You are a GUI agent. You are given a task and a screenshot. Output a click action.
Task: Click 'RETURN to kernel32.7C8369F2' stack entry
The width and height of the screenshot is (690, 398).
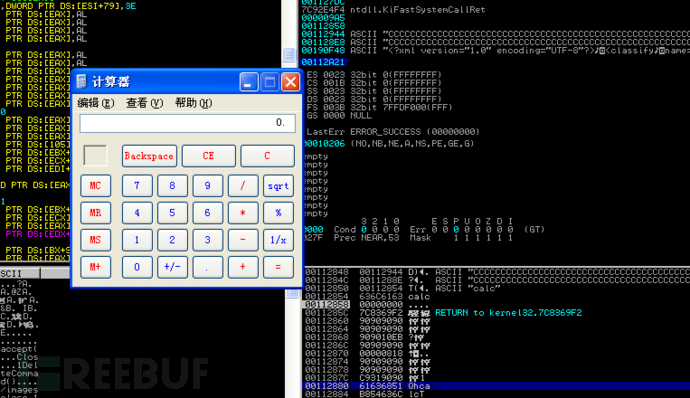pyautogui.click(x=508, y=313)
